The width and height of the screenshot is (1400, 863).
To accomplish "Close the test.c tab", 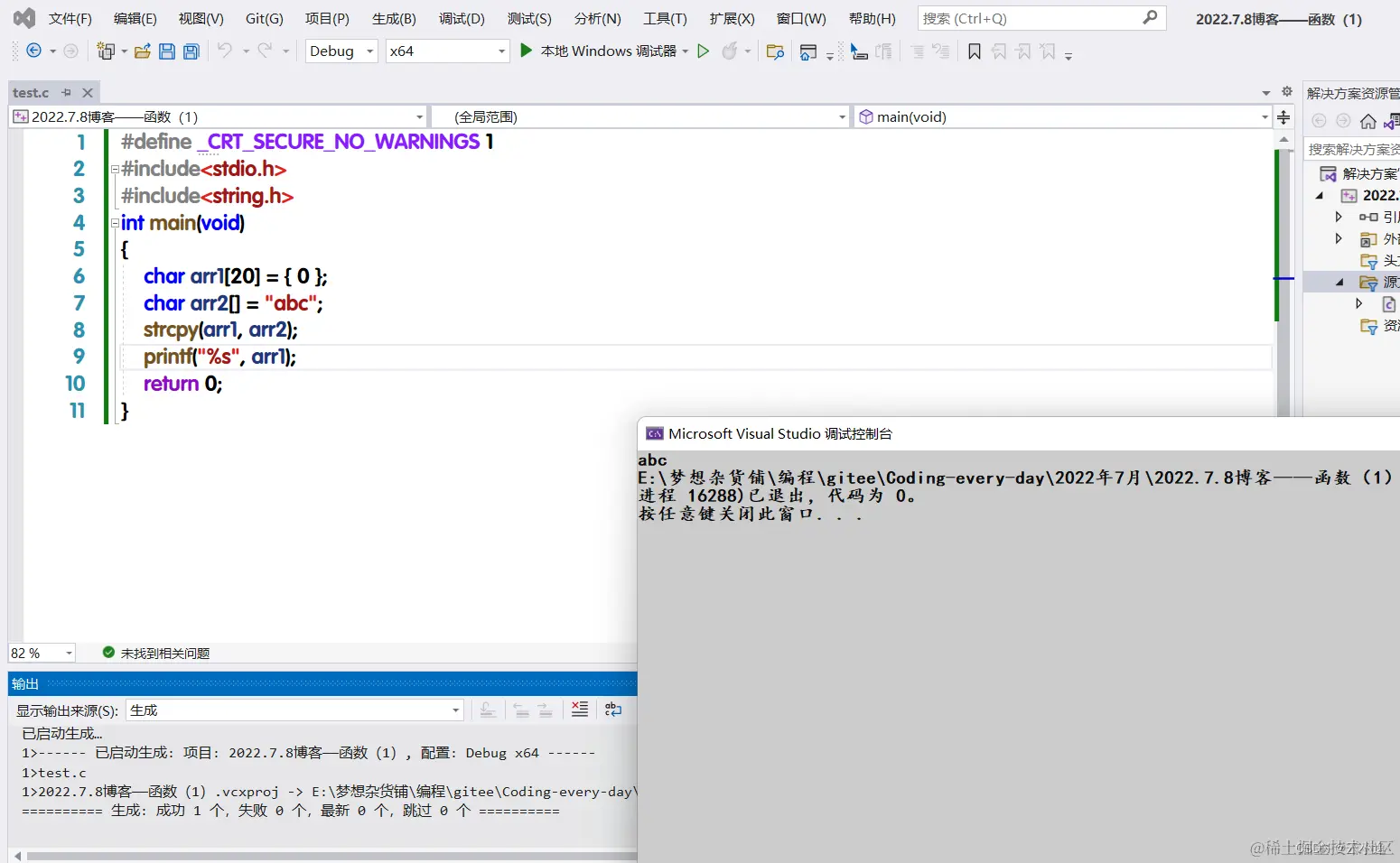I will click(88, 92).
